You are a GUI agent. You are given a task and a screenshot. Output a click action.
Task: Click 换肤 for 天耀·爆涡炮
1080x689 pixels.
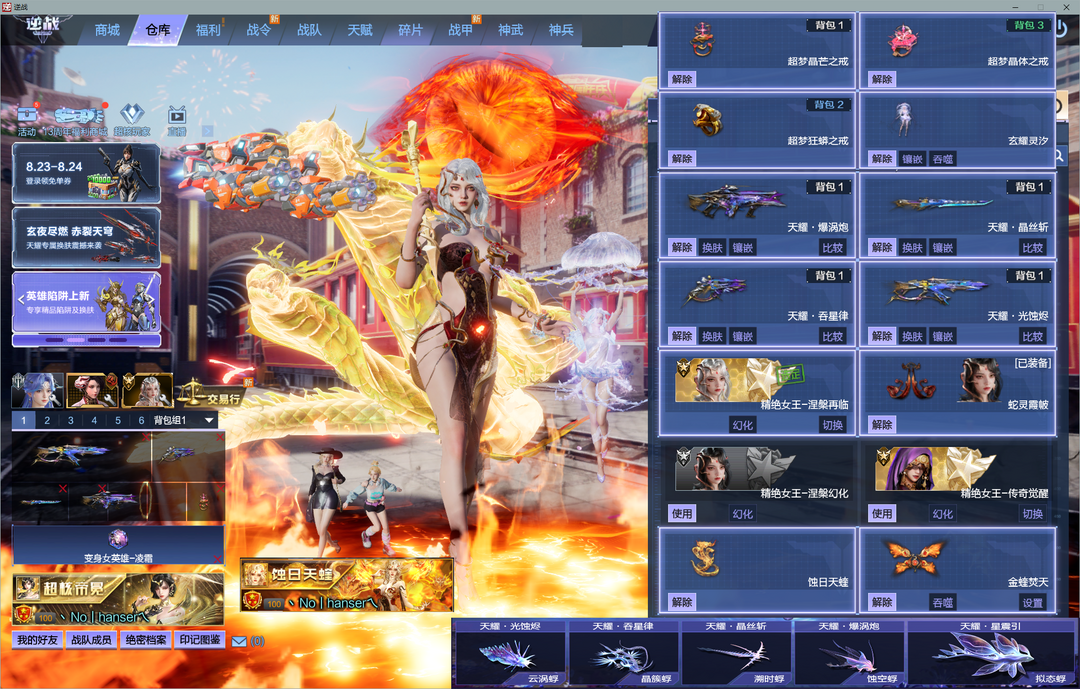click(712, 247)
